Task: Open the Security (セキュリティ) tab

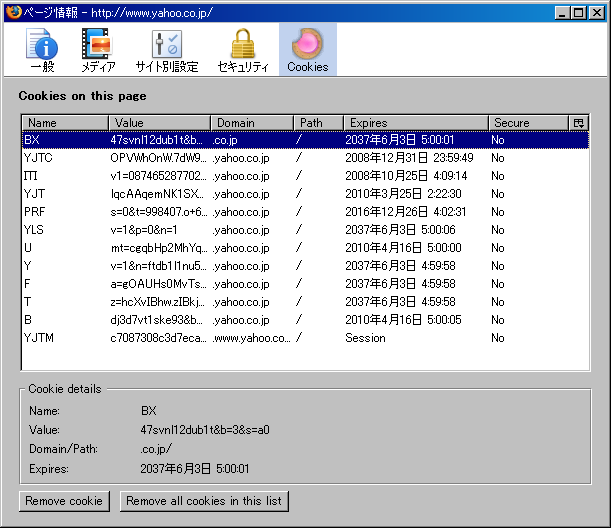Action: pyautogui.click(x=243, y=50)
